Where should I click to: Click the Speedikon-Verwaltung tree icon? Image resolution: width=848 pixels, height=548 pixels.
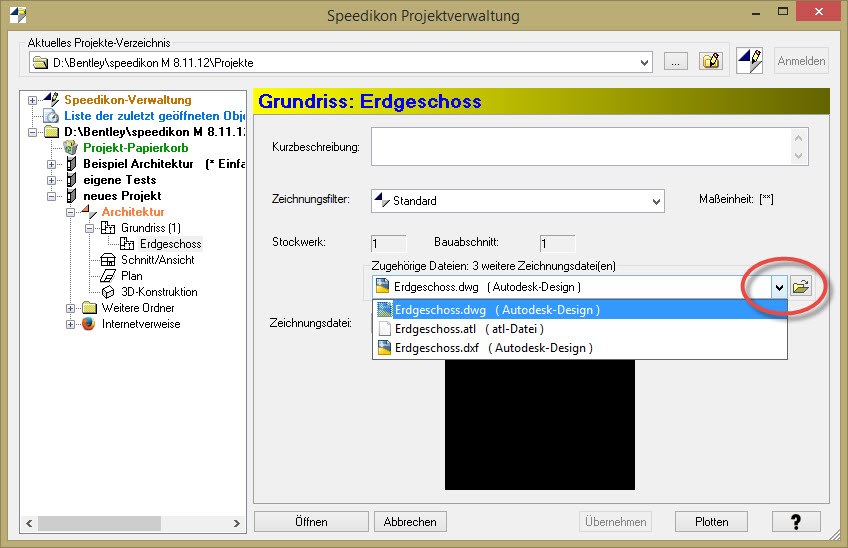(51, 100)
